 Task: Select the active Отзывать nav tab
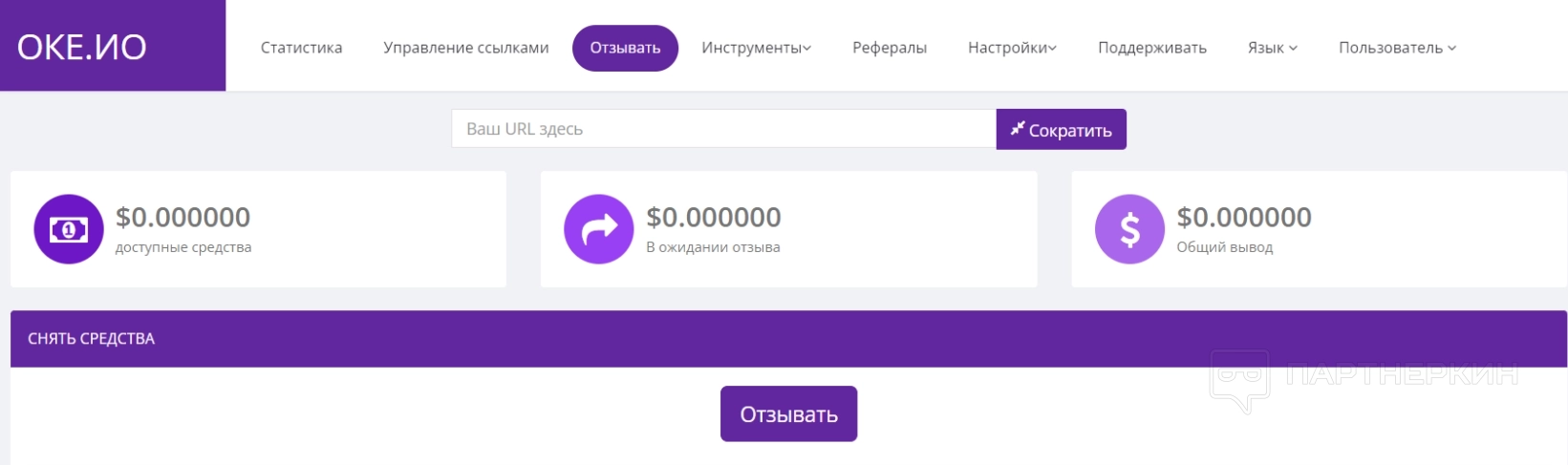(625, 48)
